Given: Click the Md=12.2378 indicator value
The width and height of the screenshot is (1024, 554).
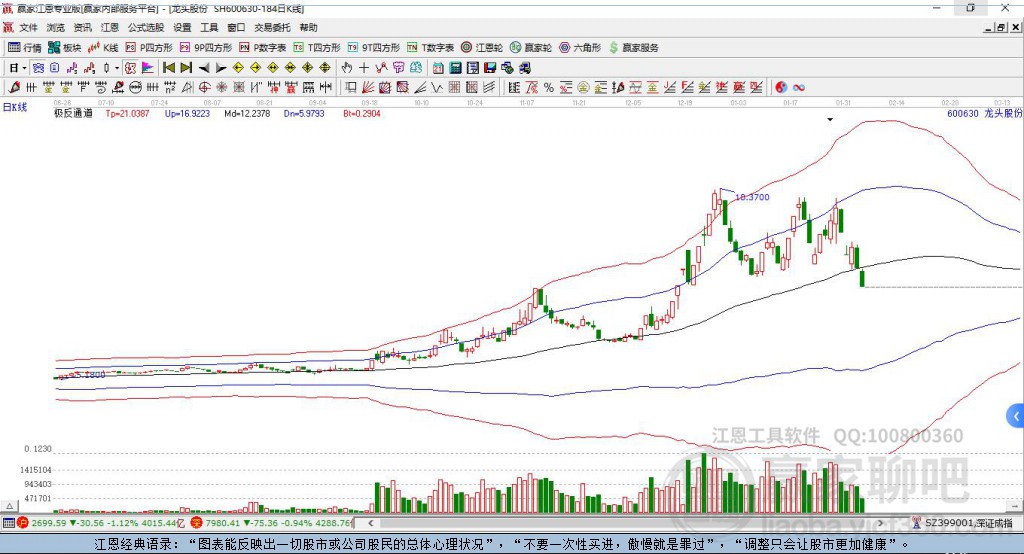Looking at the screenshot, I should [x=247, y=114].
